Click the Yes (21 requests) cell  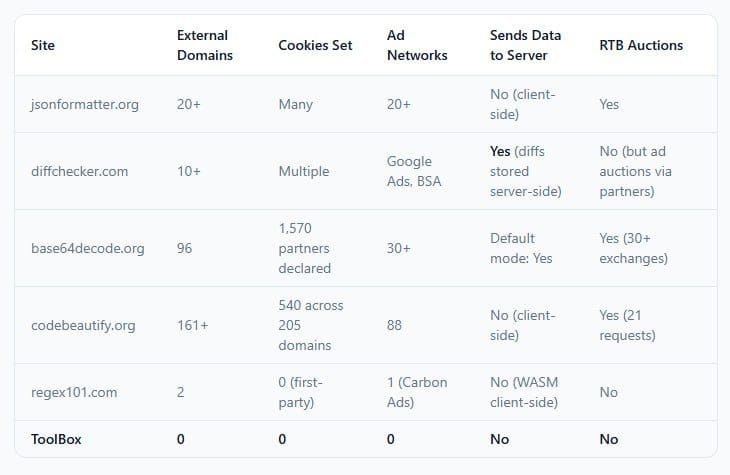pos(627,325)
